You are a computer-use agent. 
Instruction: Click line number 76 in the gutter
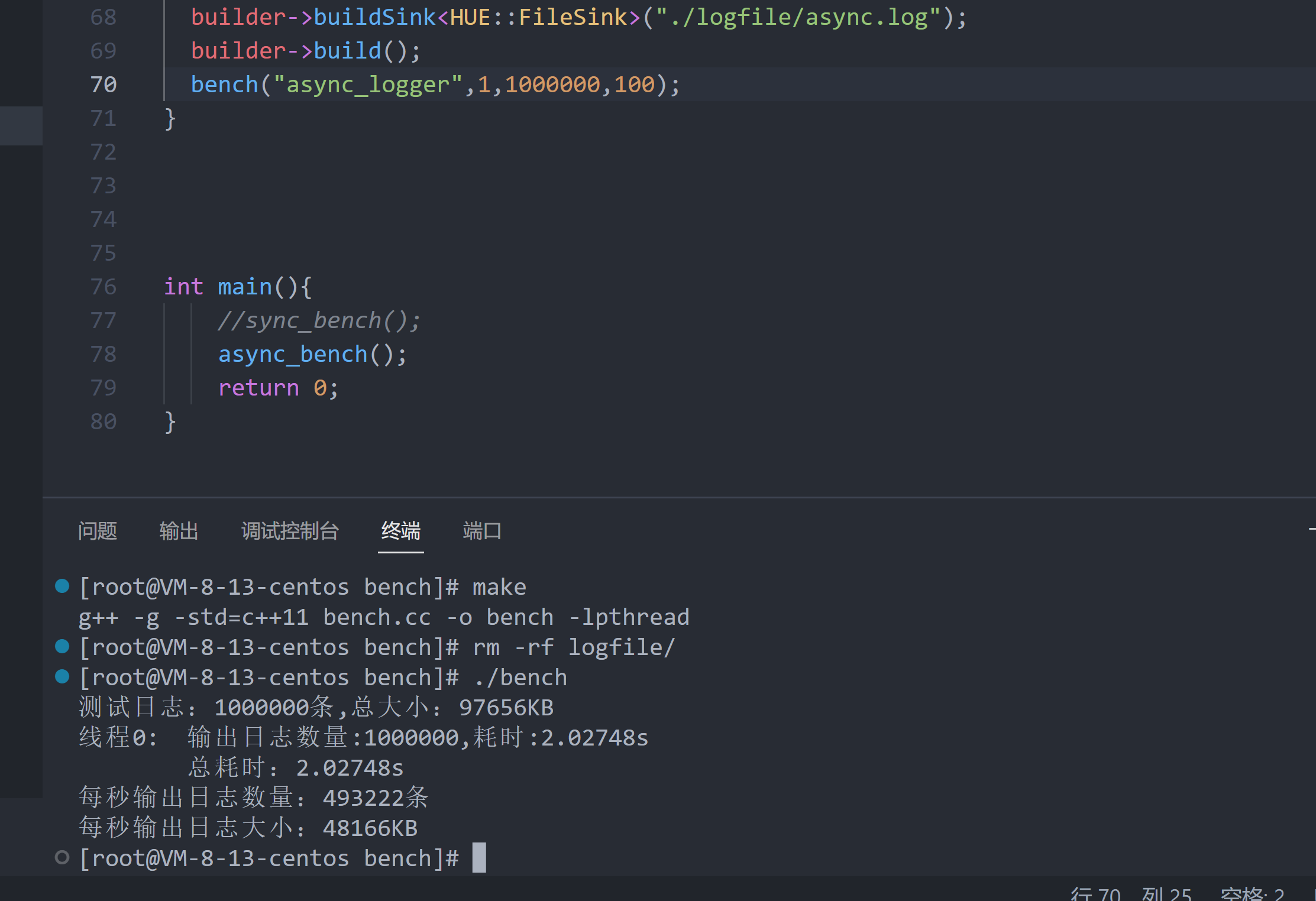(104, 287)
